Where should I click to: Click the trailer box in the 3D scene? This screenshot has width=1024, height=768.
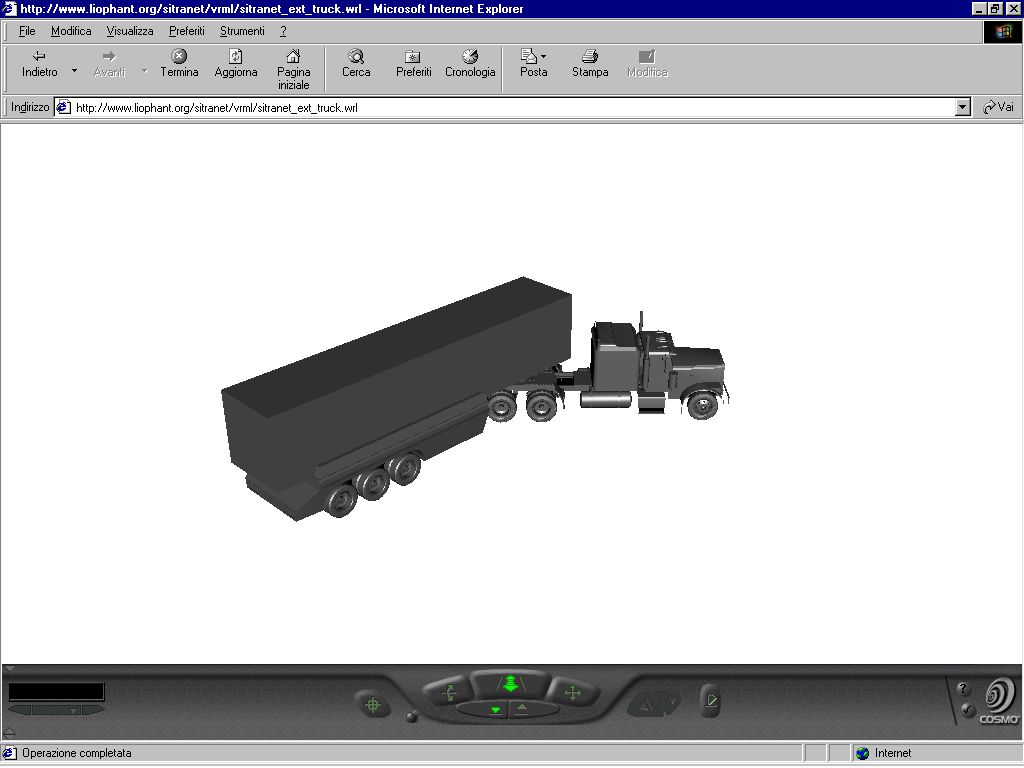pos(397,385)
